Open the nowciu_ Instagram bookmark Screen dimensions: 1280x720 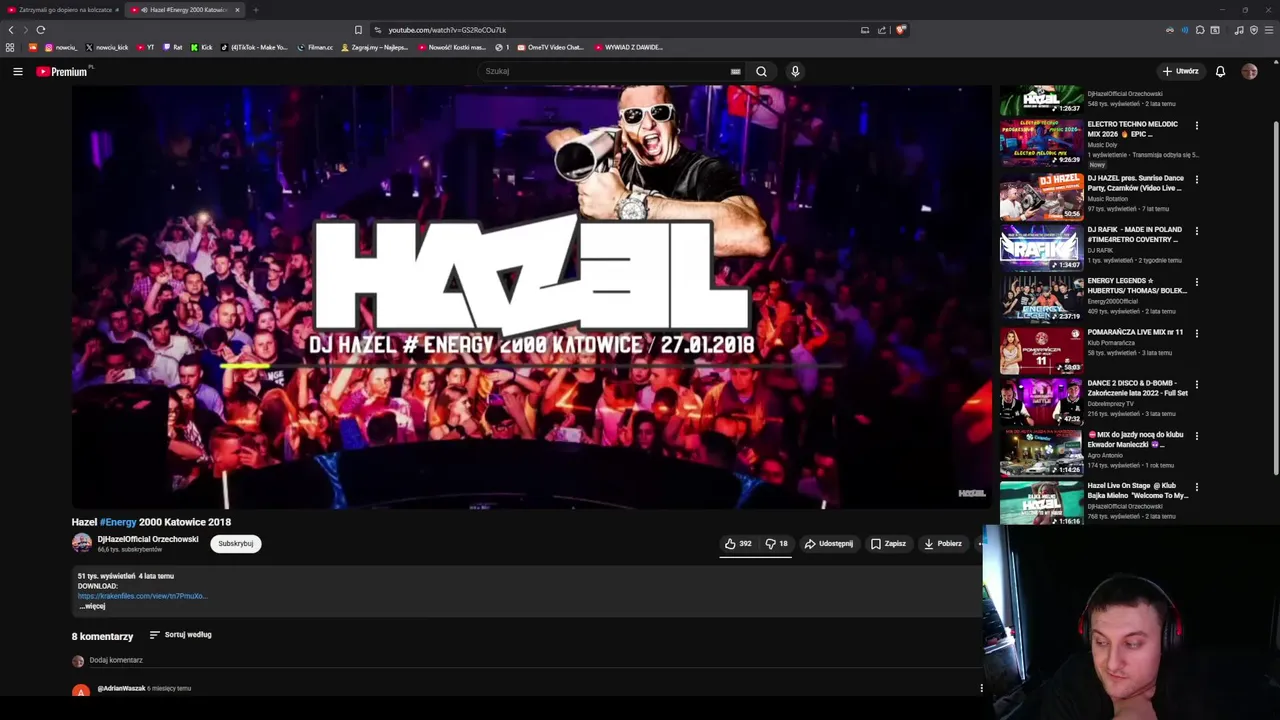(61, 47)
